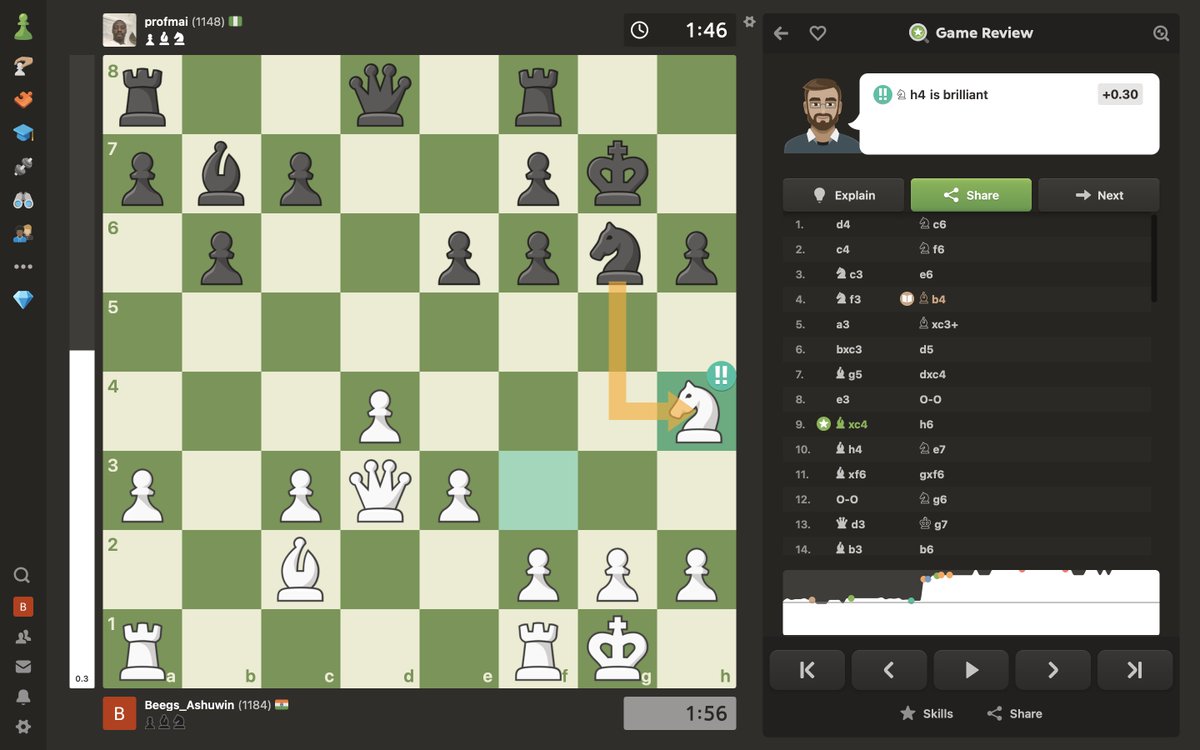Viewport: 1200px width, 750px height.
Task: Jump to the last move
Action: coord(1135,670)
